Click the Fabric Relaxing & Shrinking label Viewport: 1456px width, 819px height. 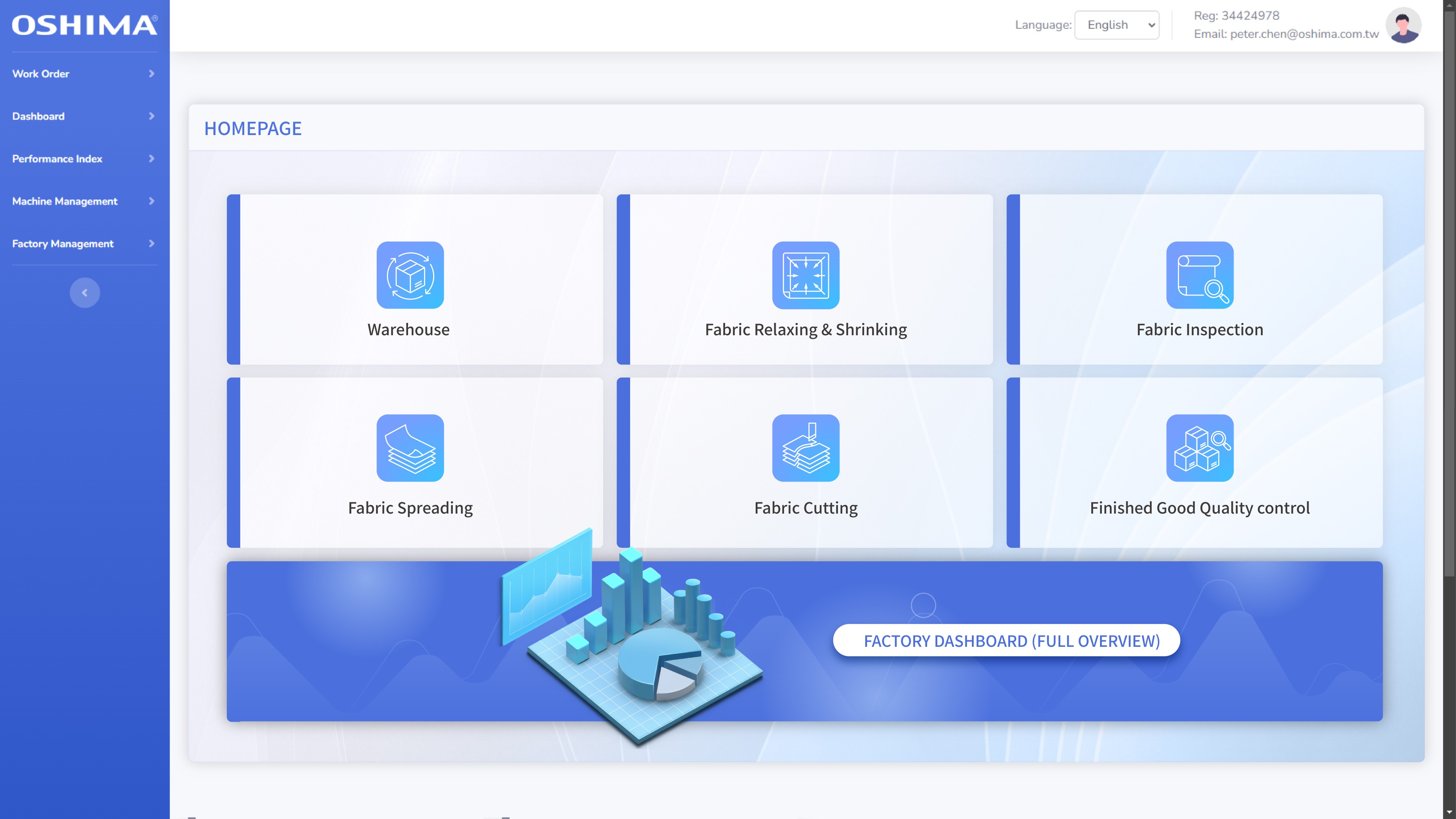806,329
